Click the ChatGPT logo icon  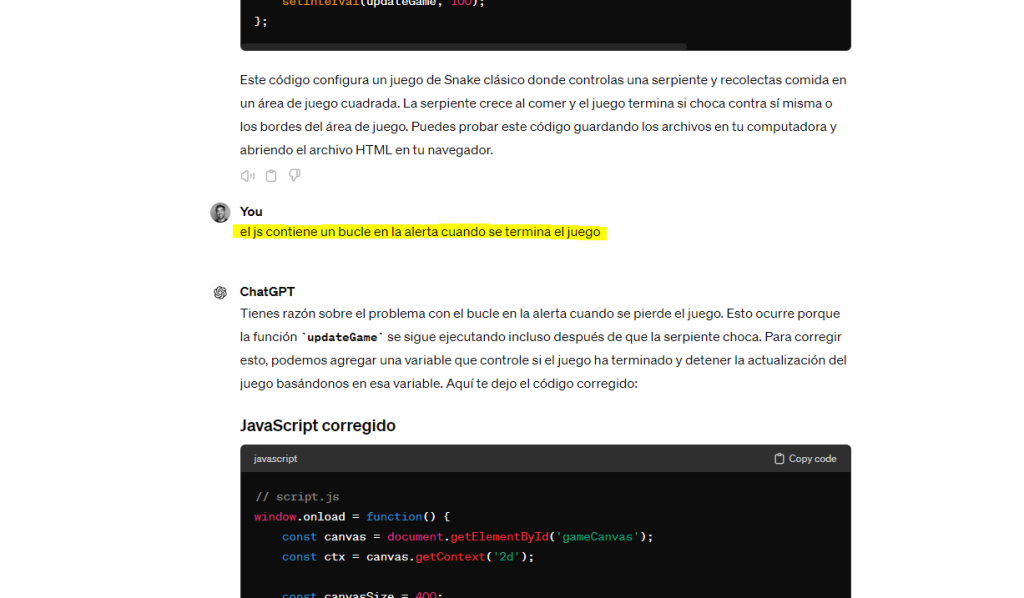point(220,292)
